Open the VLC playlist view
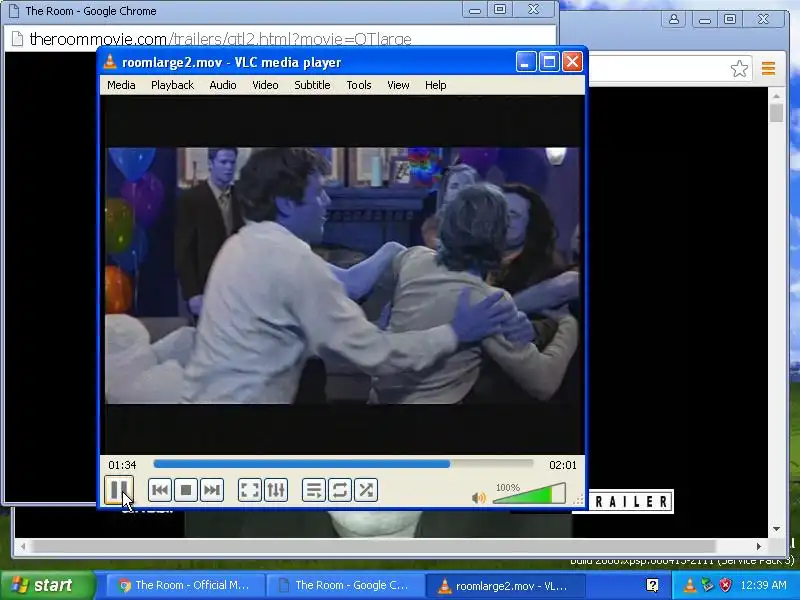This screenshot has height=600, width=800. tap(314, 490)
